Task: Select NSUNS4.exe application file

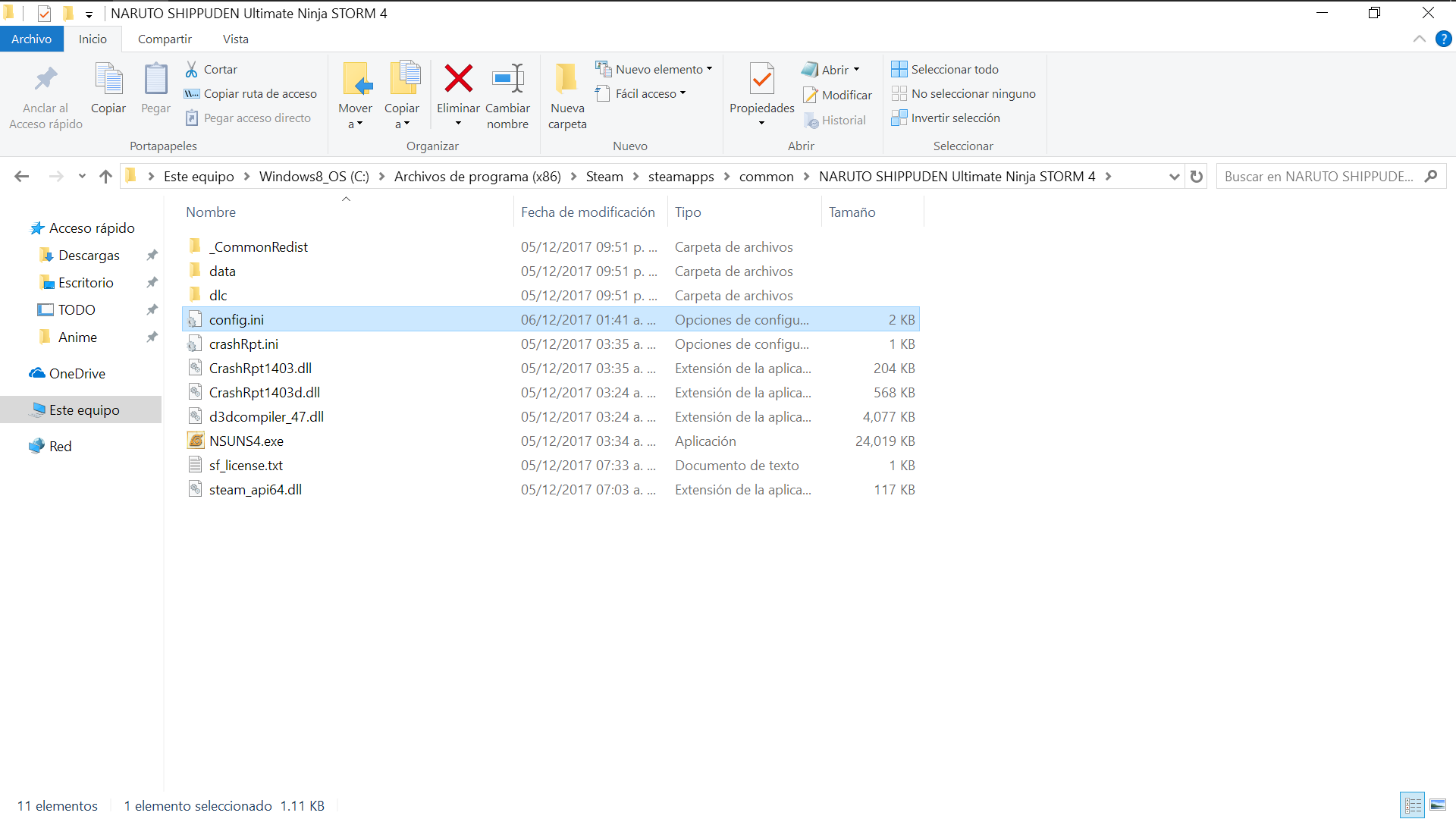Action: pos(551,441)
